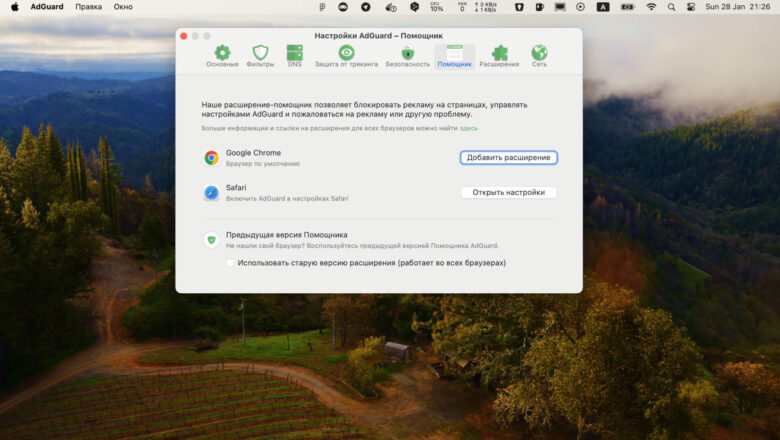
Task: Open the Основные settings tab
Action: click(x=222, y=56)
